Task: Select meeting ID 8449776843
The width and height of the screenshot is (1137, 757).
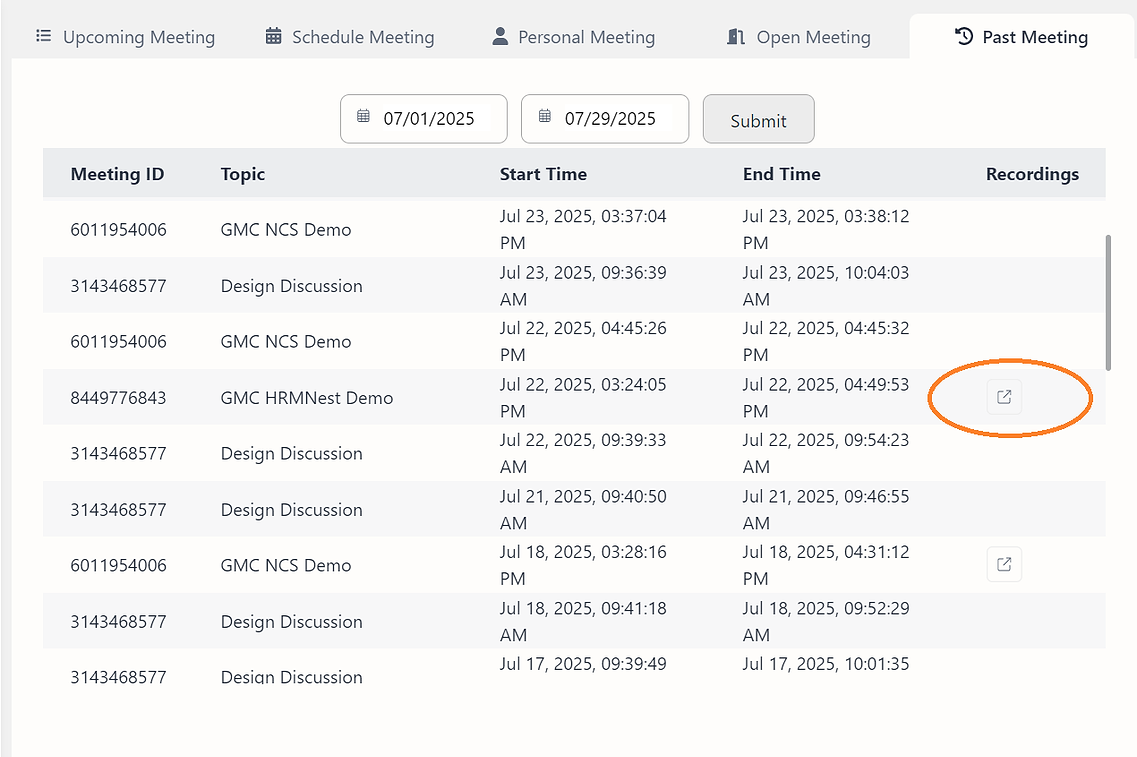Action: [x=118, y=397]
